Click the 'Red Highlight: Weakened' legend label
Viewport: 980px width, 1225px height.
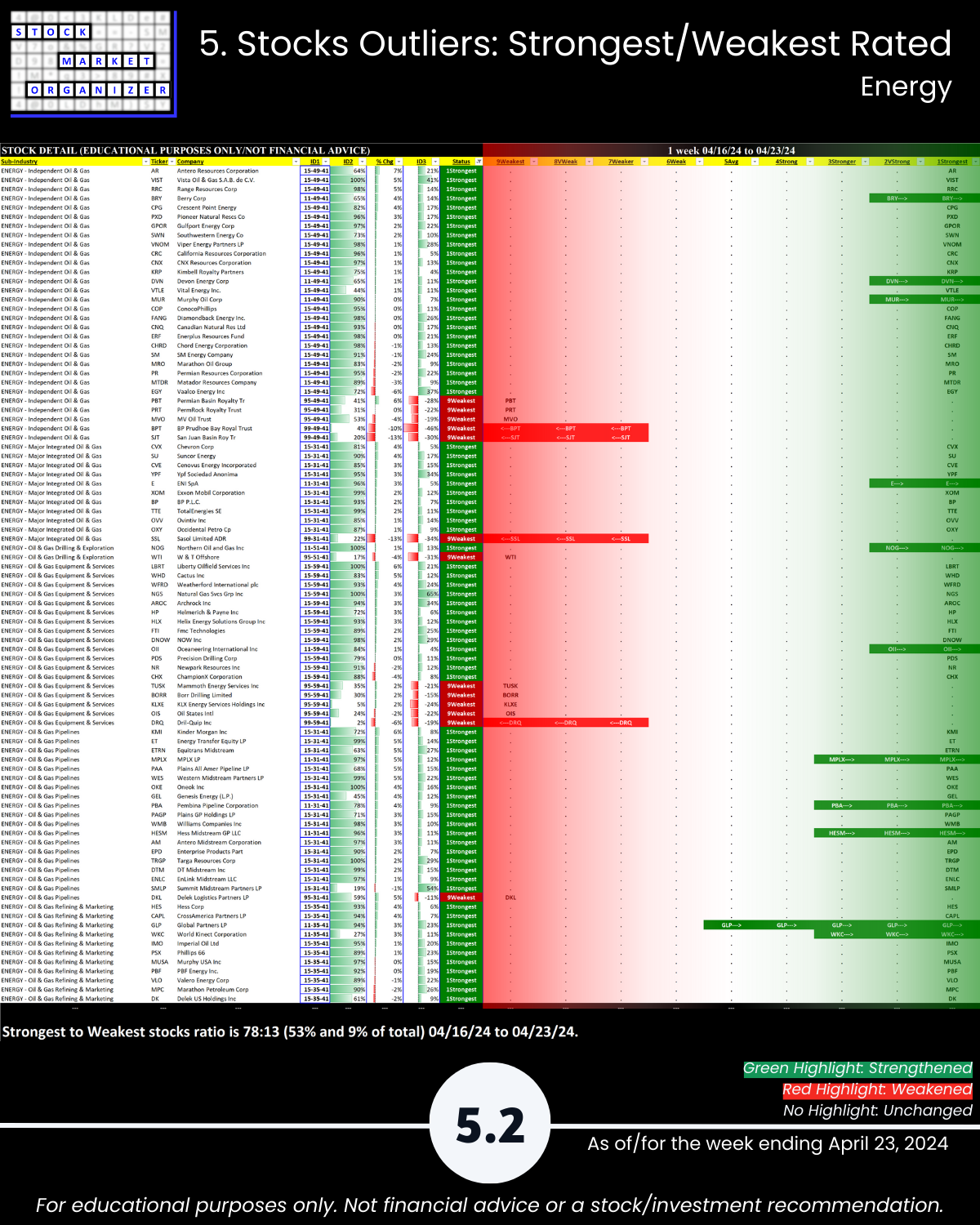[877, 1089]
